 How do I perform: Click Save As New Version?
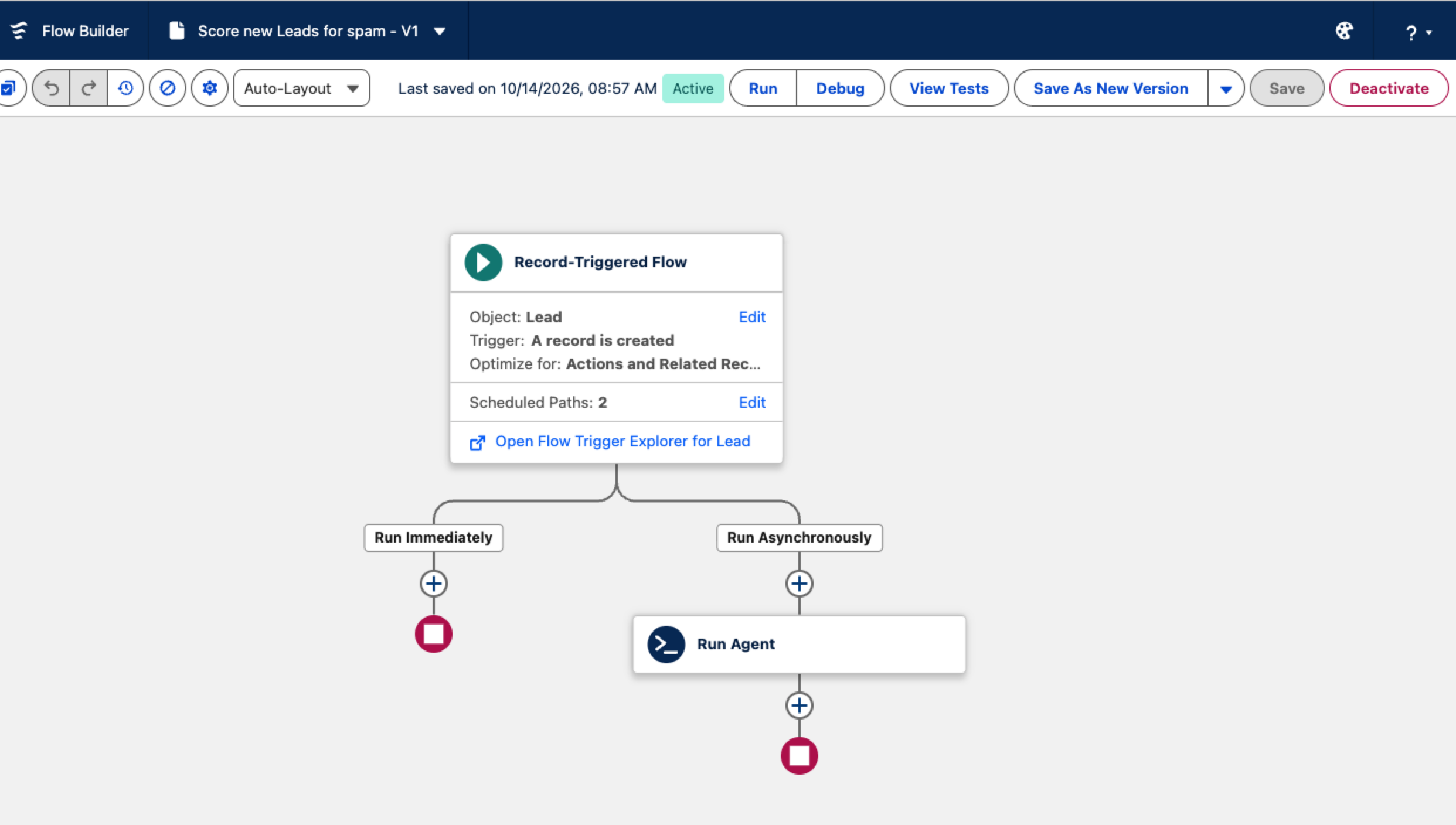pos(1111,88)
